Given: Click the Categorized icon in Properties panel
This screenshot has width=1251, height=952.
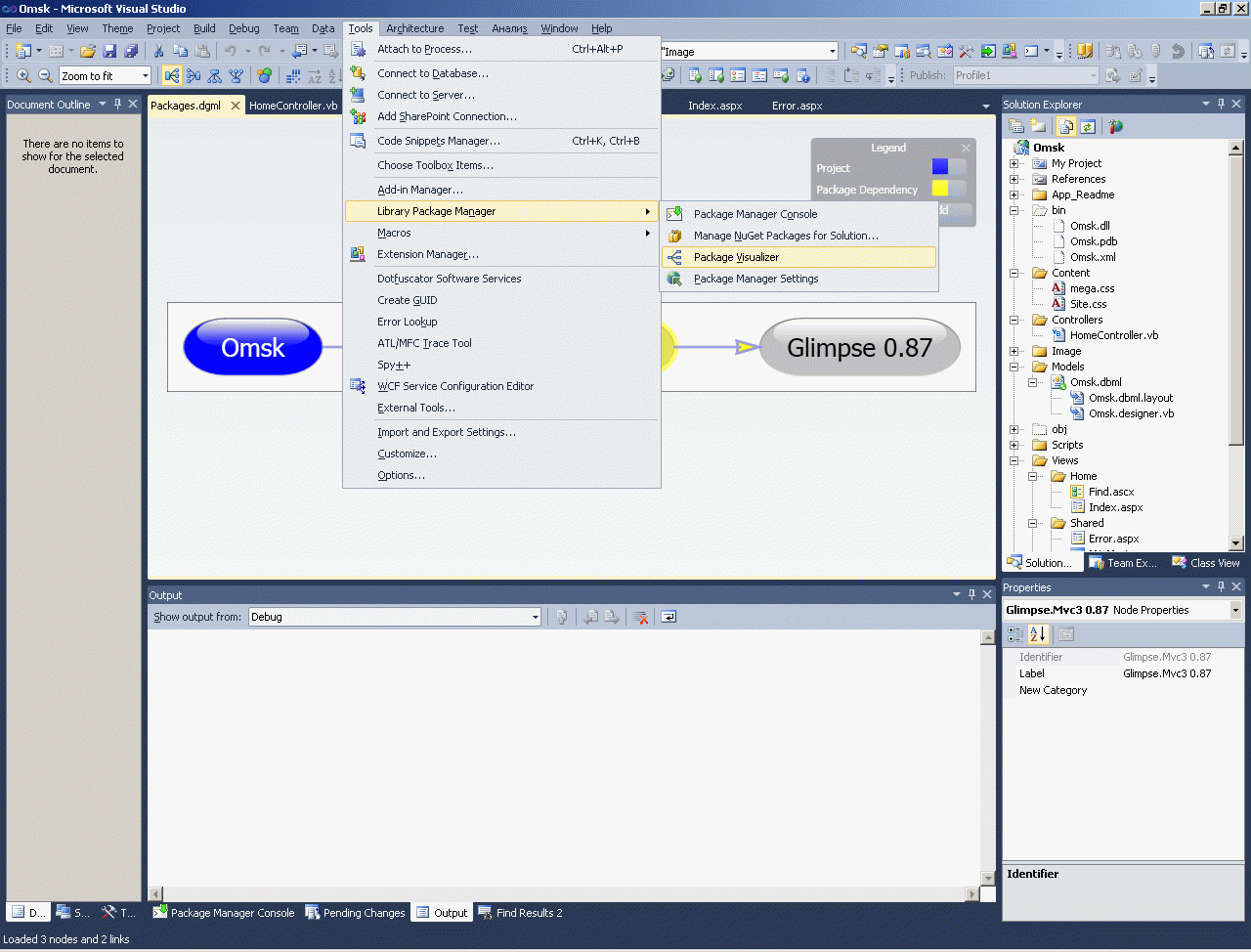Looking at the screenshot, I should pyautogui.click(x=1016, y=634).
